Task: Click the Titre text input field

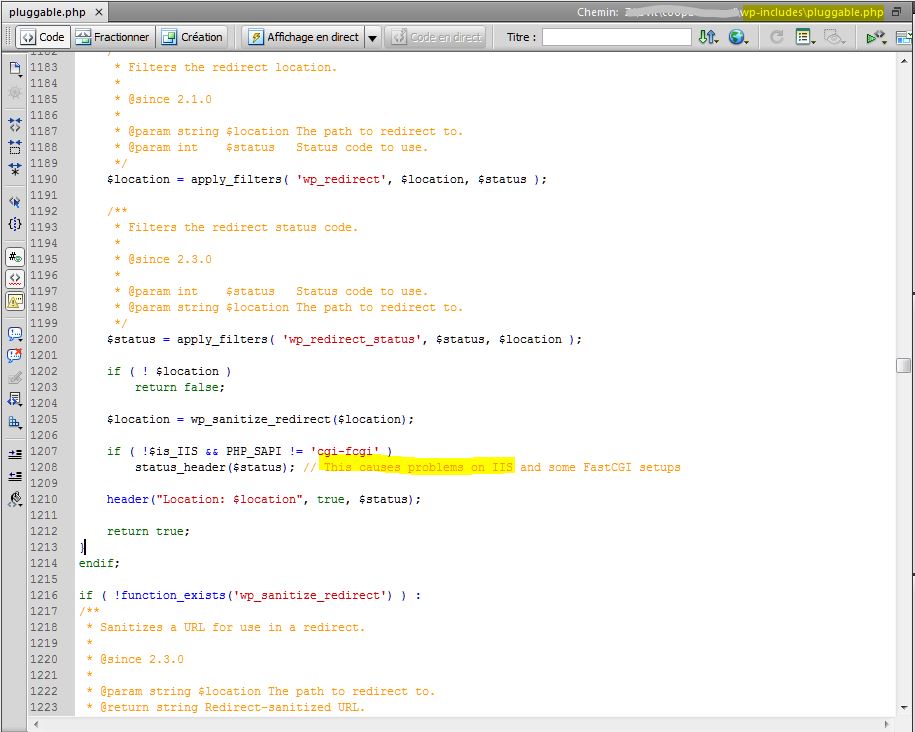Action: click(x=616, y=37)
